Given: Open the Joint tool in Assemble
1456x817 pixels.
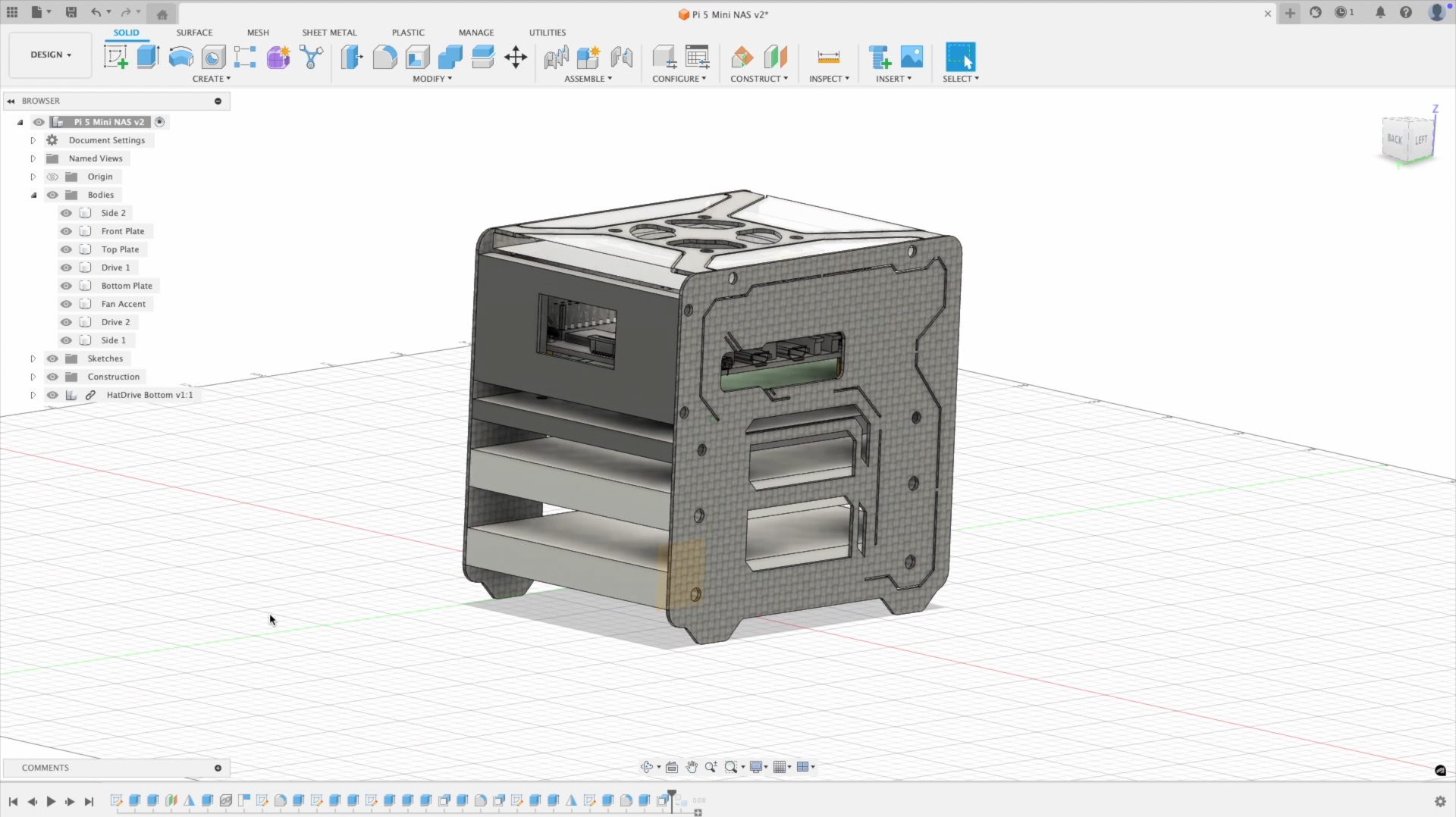Looking at the screenshot, I should point(556,57).
